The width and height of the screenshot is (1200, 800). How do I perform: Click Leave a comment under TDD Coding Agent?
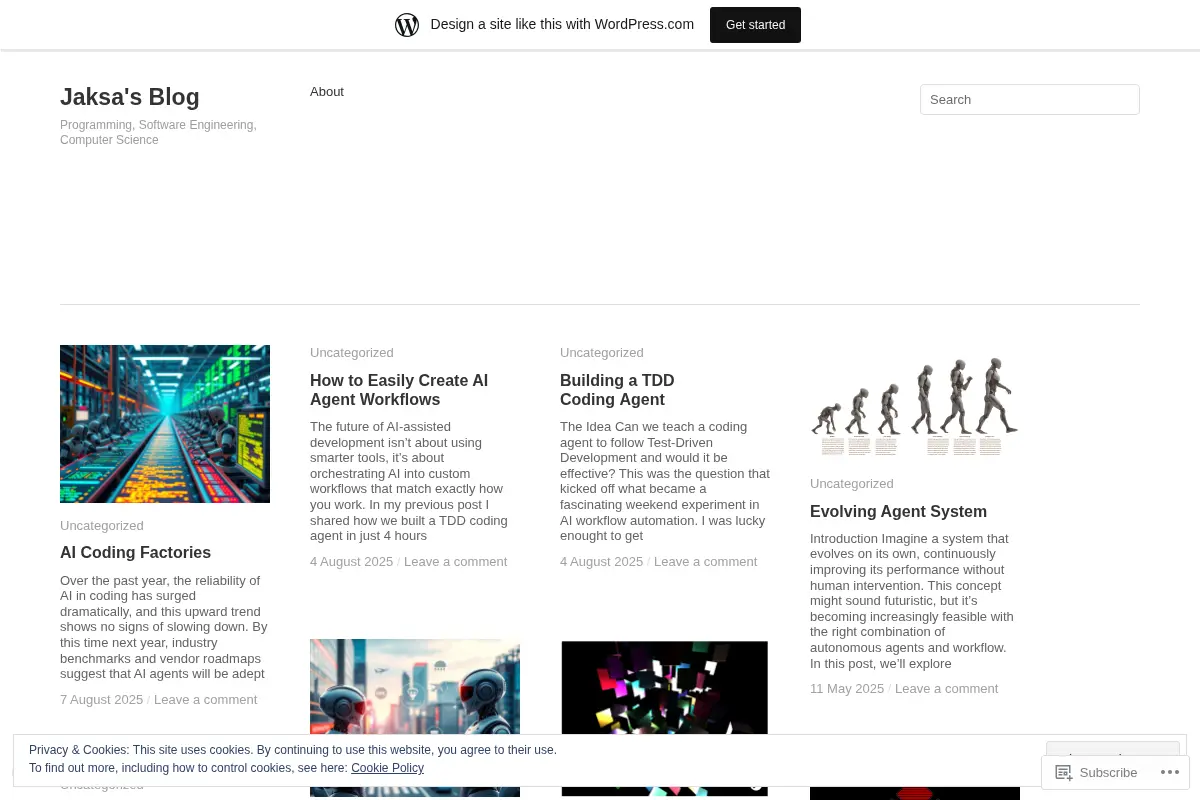point(706,562)
